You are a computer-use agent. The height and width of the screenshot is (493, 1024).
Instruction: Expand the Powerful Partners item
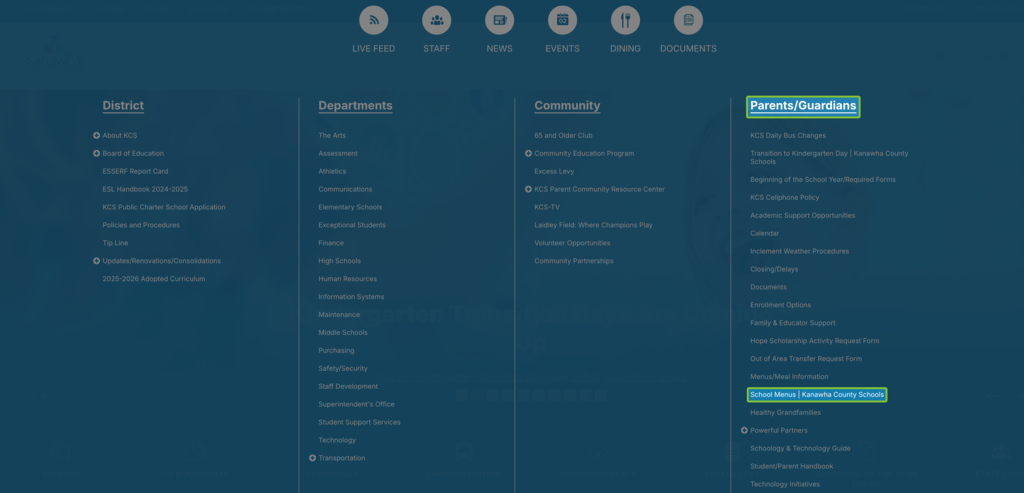[x=744, y=431]
